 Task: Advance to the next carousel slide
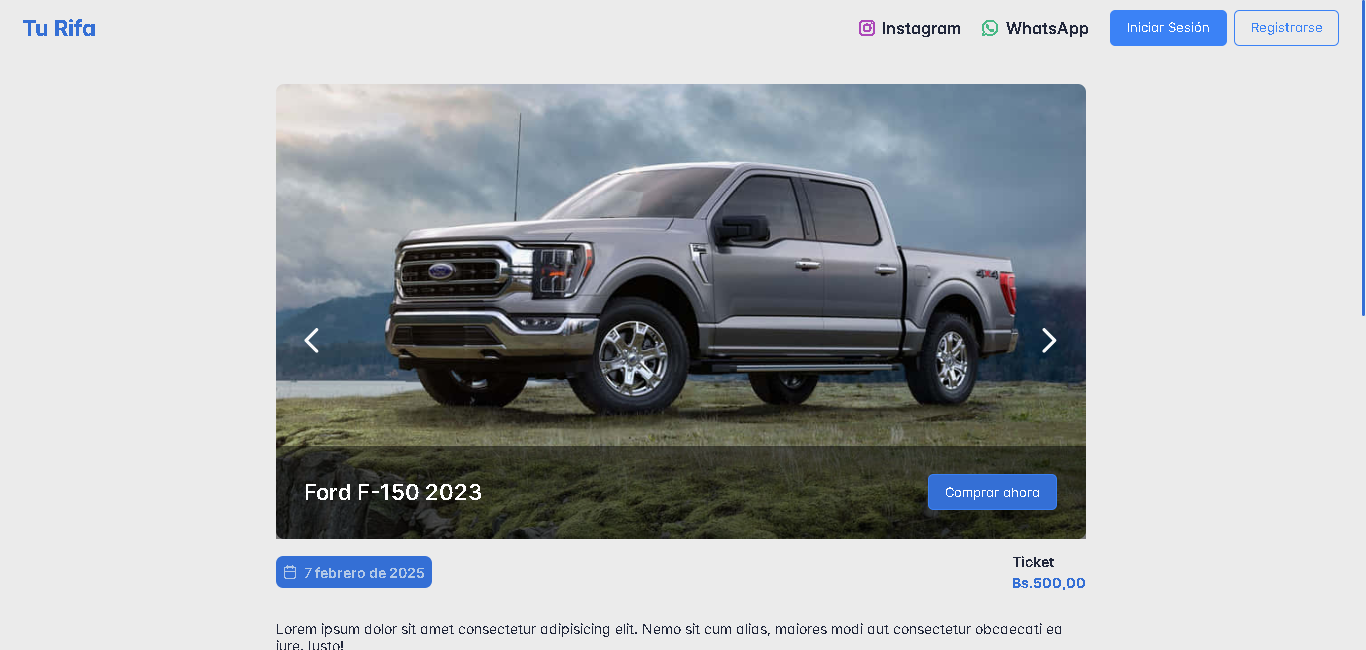click(x=1049, y=341)
